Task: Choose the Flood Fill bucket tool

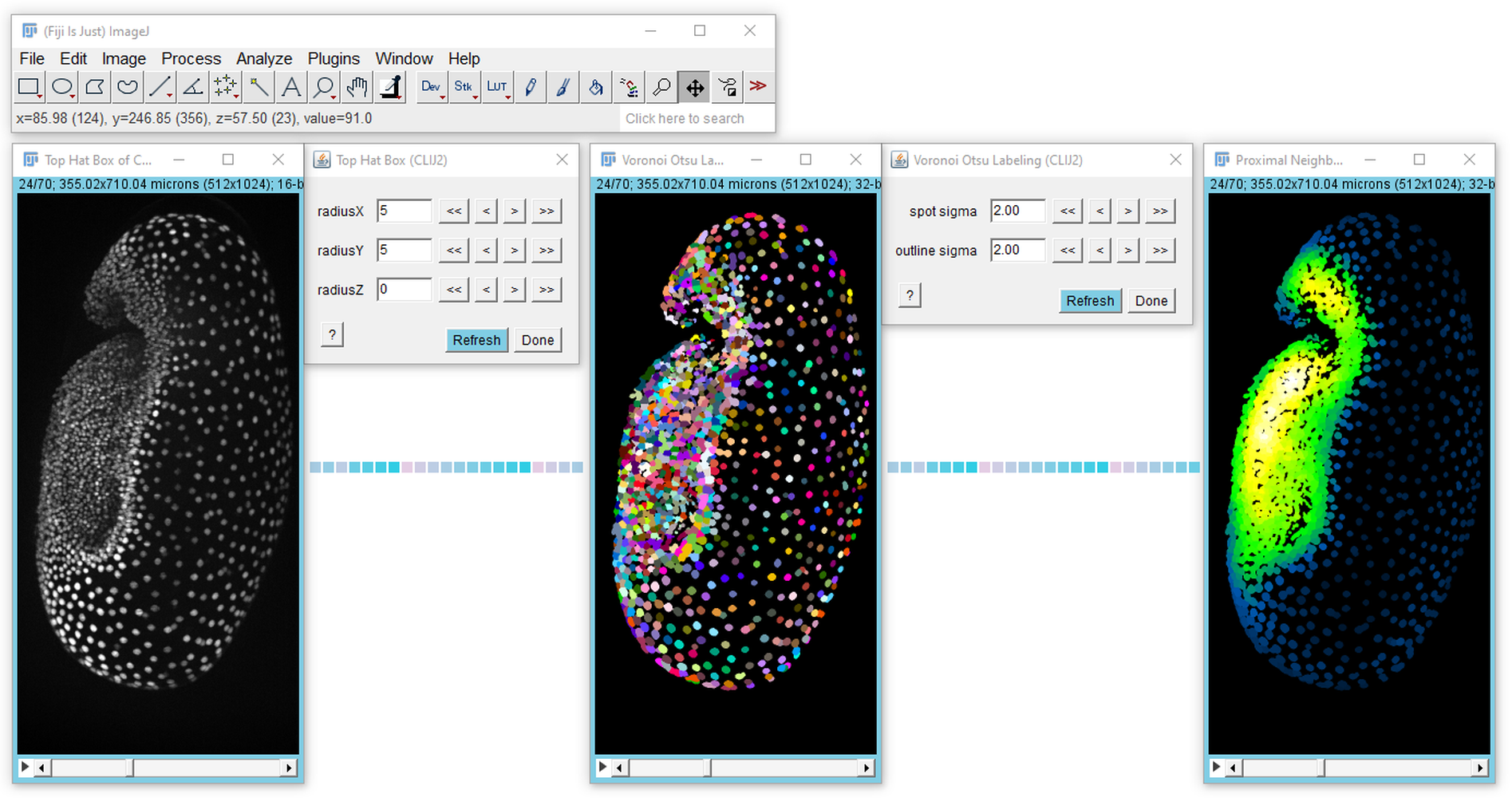Action: pyautogui.click(x=595, y=87)
